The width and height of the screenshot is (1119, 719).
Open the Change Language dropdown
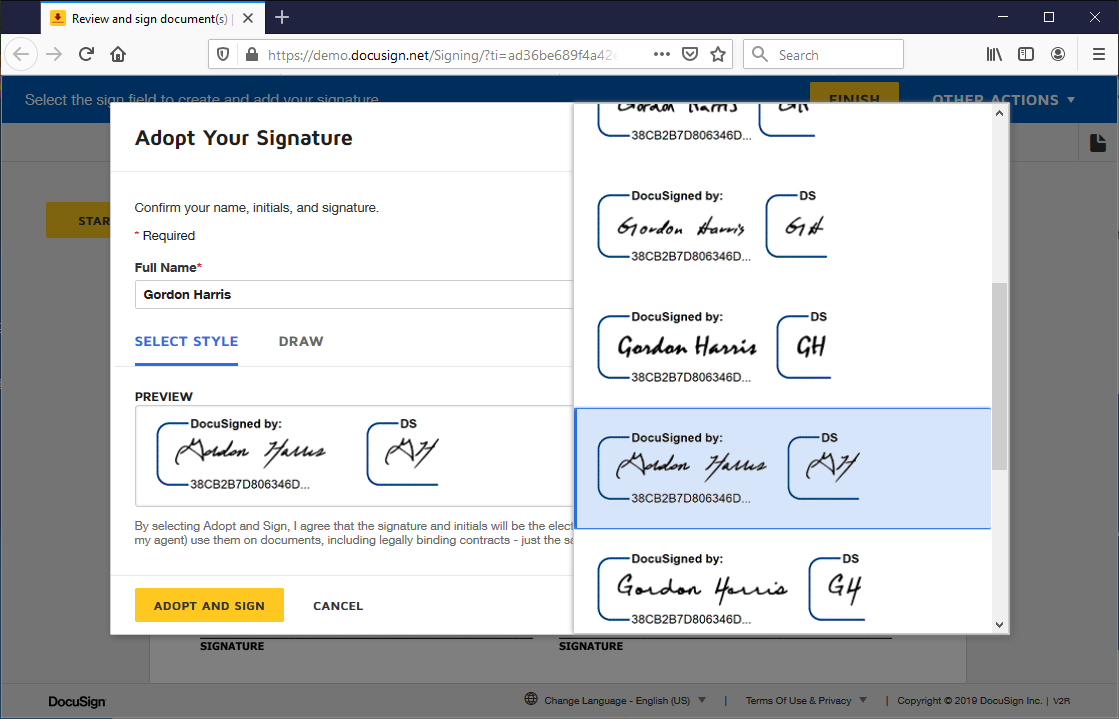click(625, 700)
